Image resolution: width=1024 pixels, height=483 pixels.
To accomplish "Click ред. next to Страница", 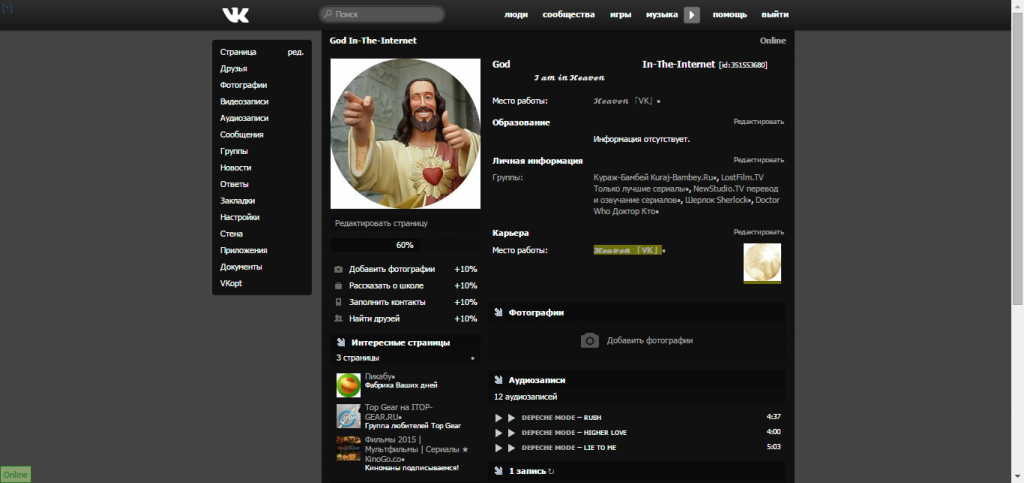I will click(296, 52).
